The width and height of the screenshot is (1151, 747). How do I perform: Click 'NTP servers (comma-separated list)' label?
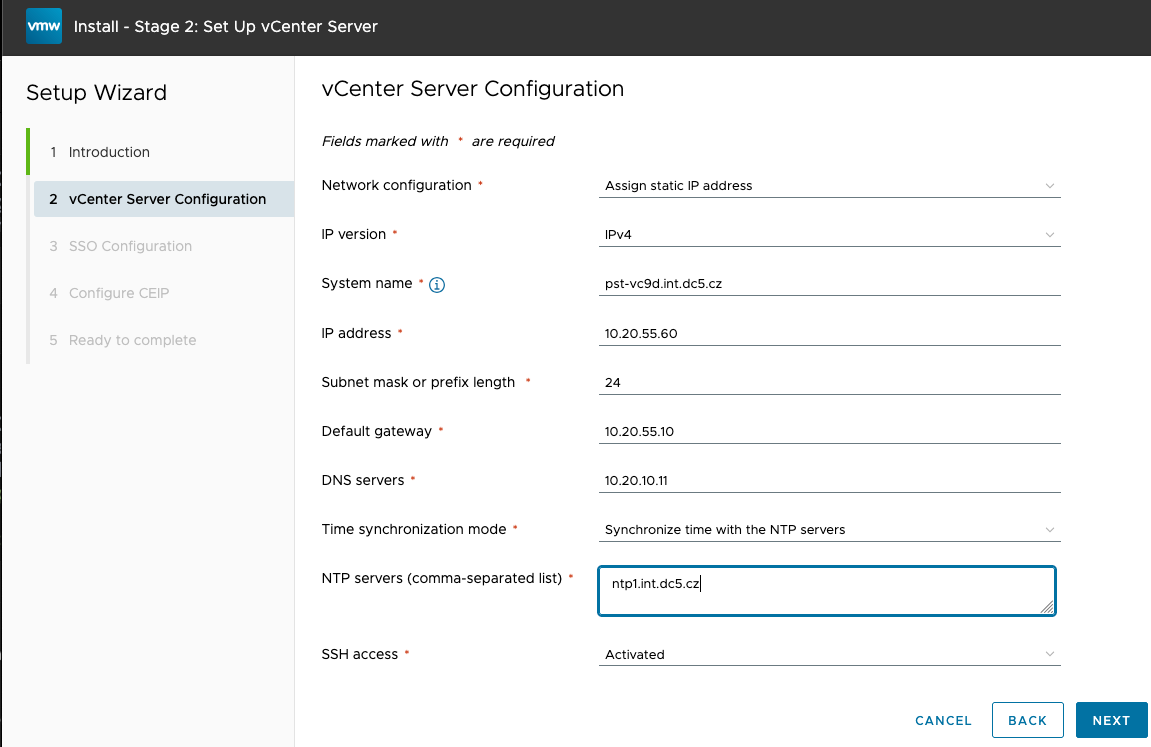tap(442, 578)
